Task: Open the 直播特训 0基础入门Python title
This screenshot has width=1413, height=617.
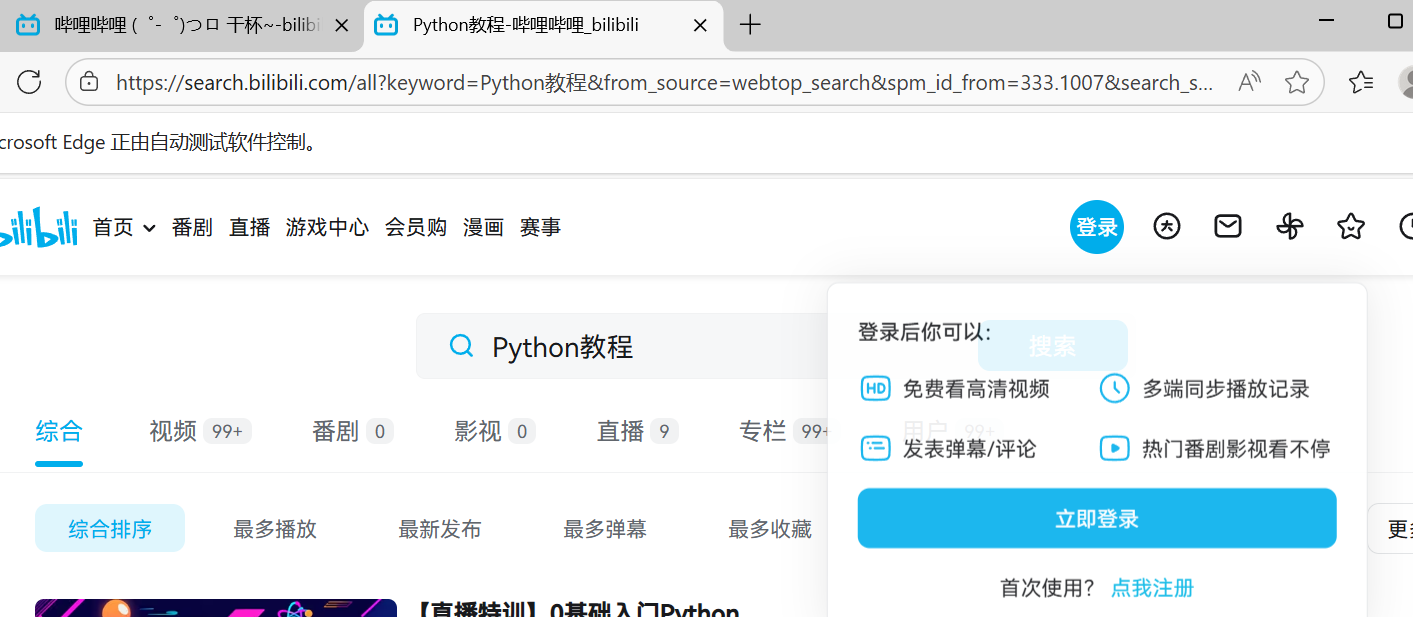Action: click(x=577, y=609)
